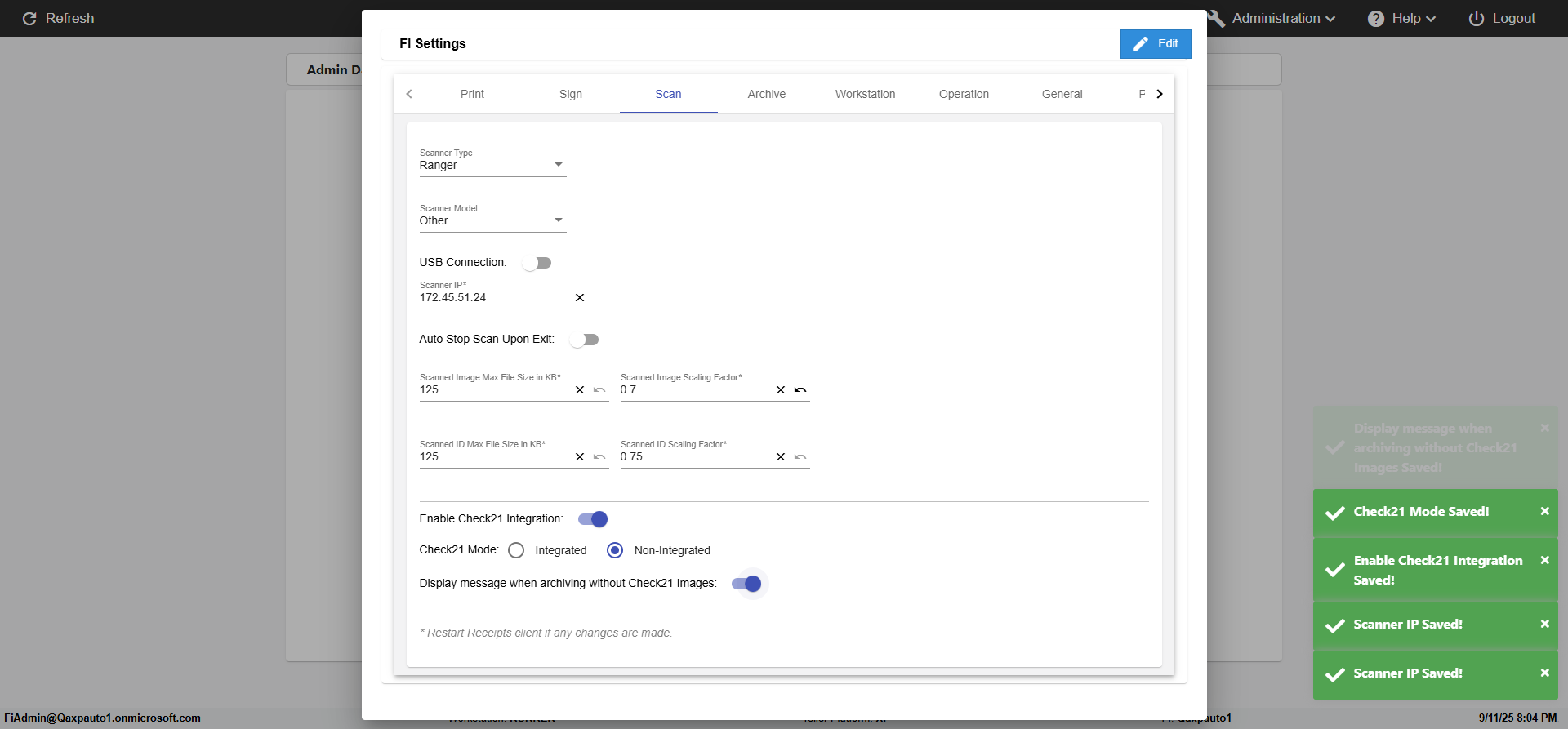Clear the Scanner IP field
Screen dimensions: 1568x729
click(580, 298)
